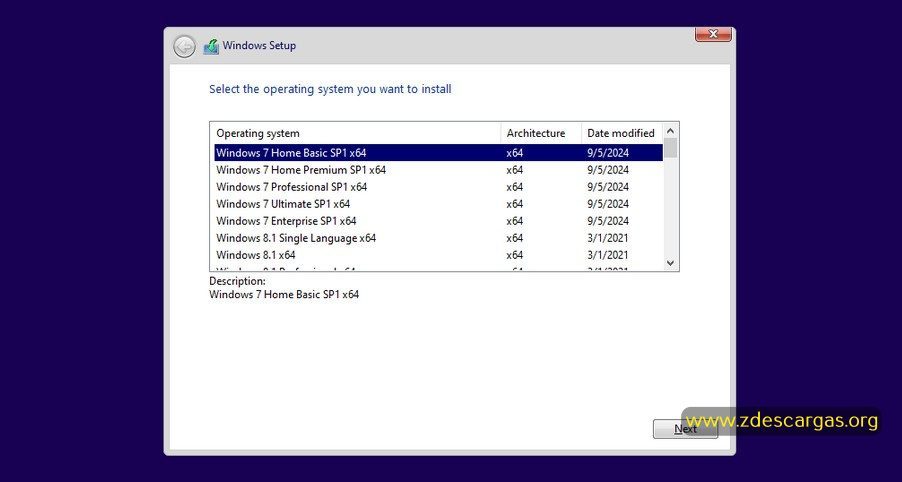Click the Architecture column header
This screenshot has height=482, width=902.
[541, 133]
